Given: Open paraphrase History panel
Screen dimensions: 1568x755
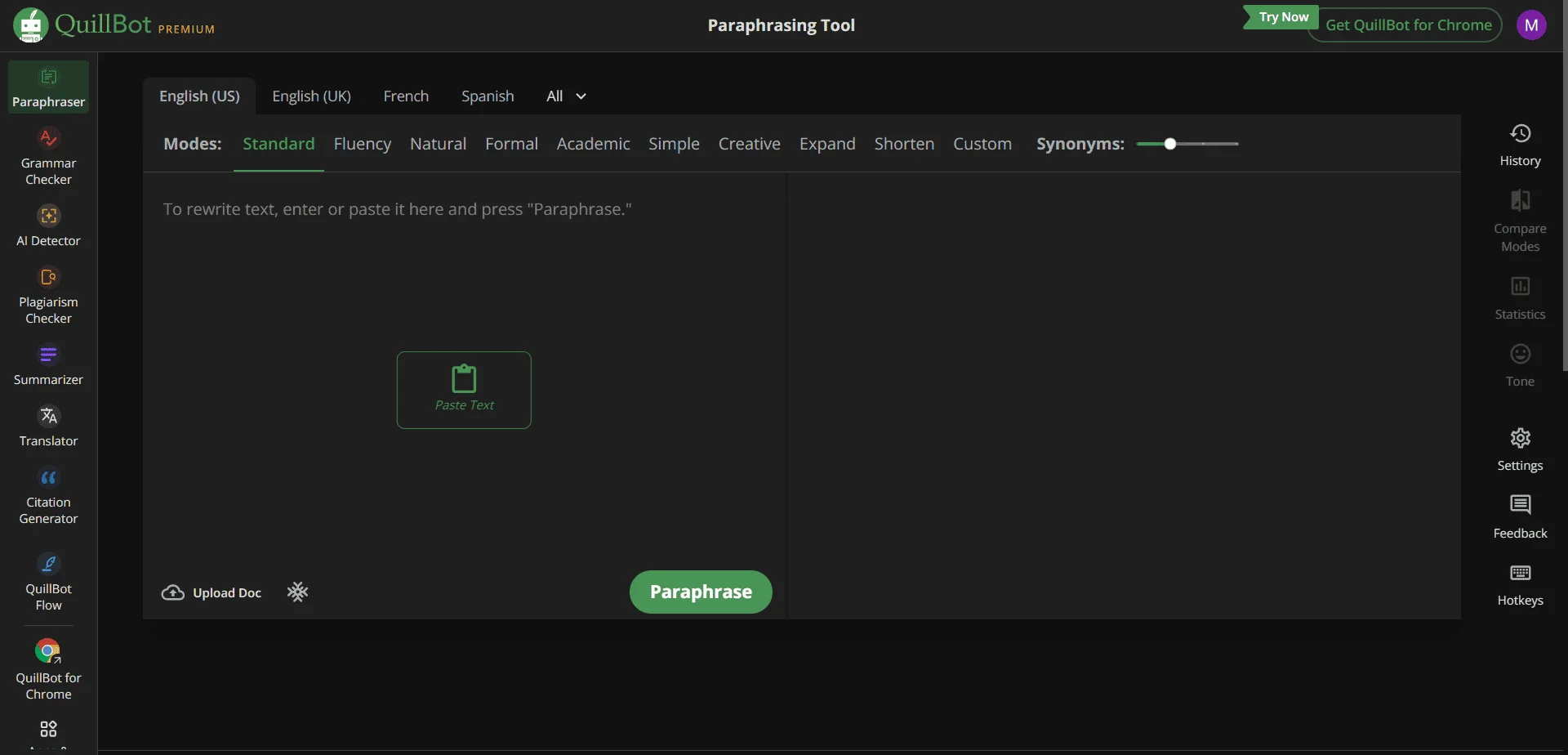Looking at the screenshot, I should 1520,145.
